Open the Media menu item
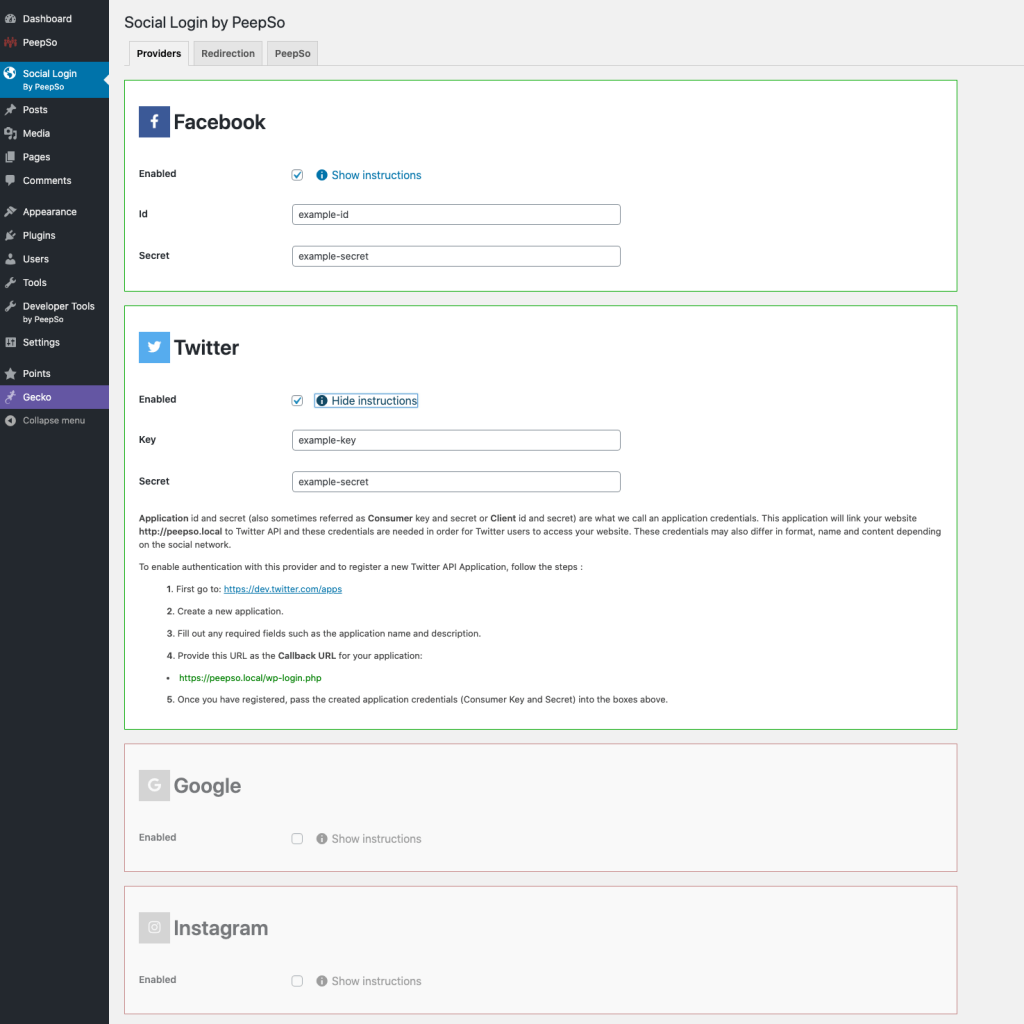 pyautogui.click(x=54, y=133)
